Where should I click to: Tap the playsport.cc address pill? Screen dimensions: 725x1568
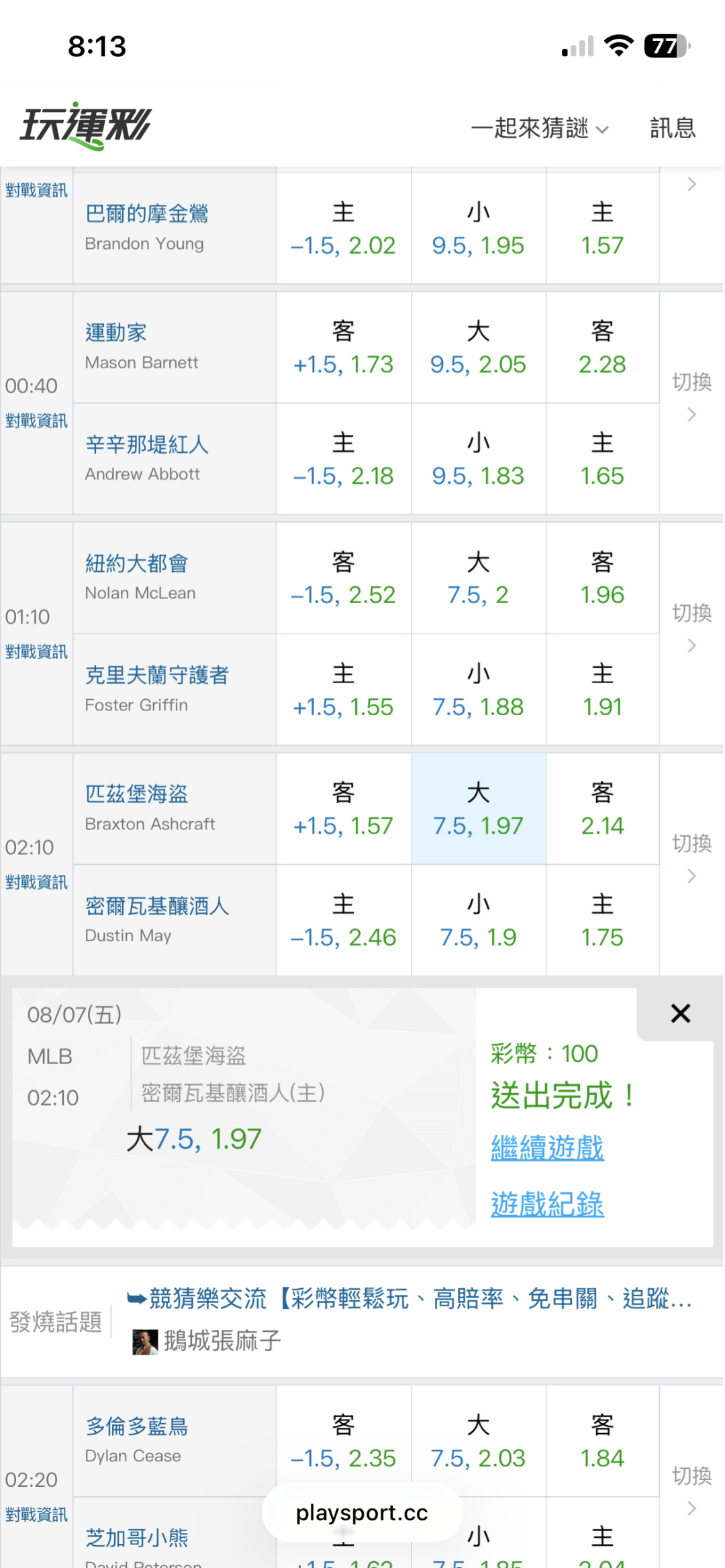362,1512
